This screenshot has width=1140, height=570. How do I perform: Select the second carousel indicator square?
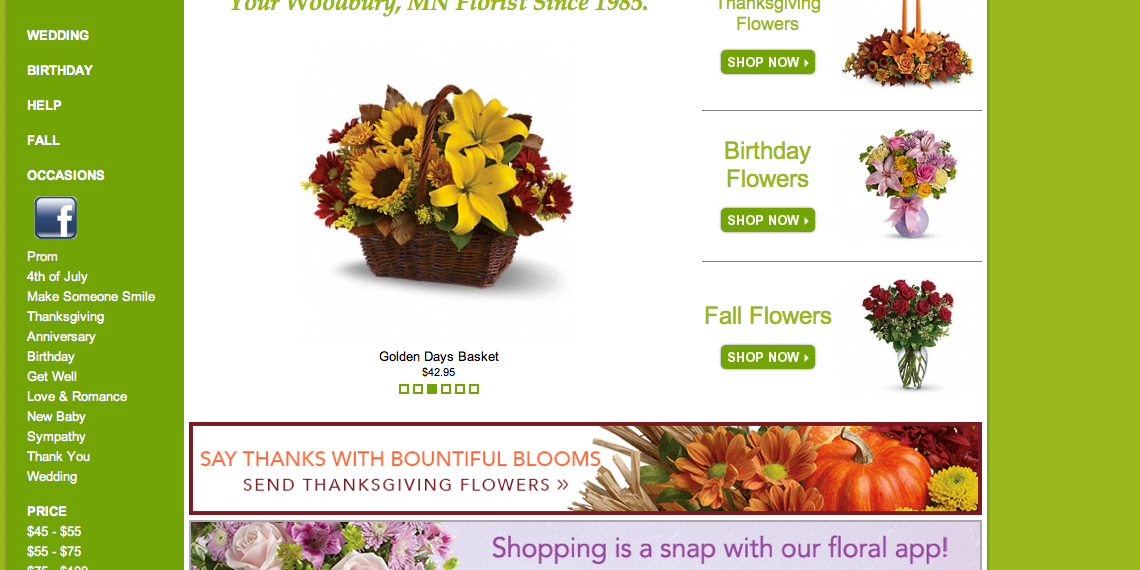coord(418,389)
